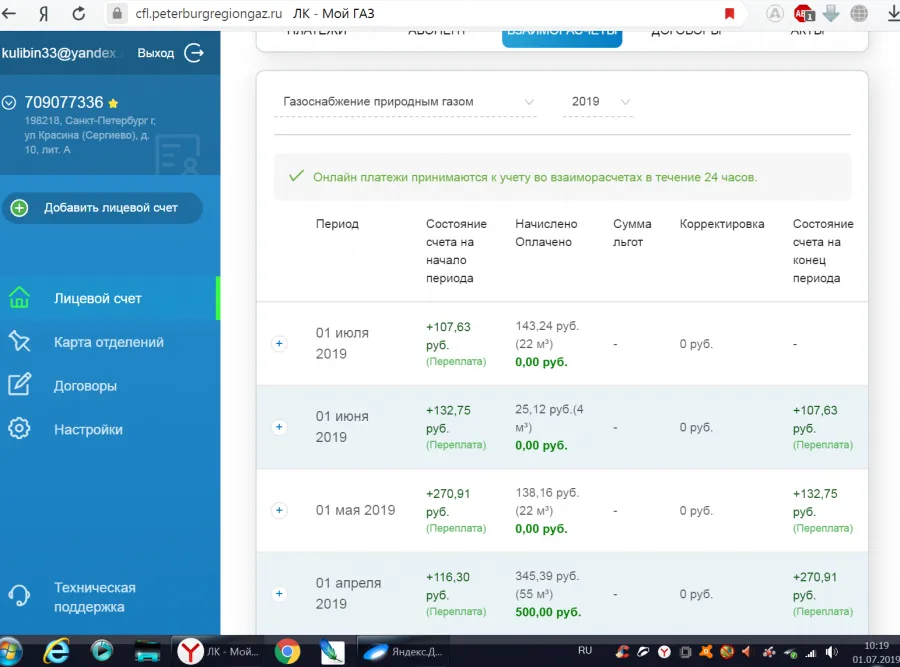
Task: Click the Период column header
Action: [337, 224]
